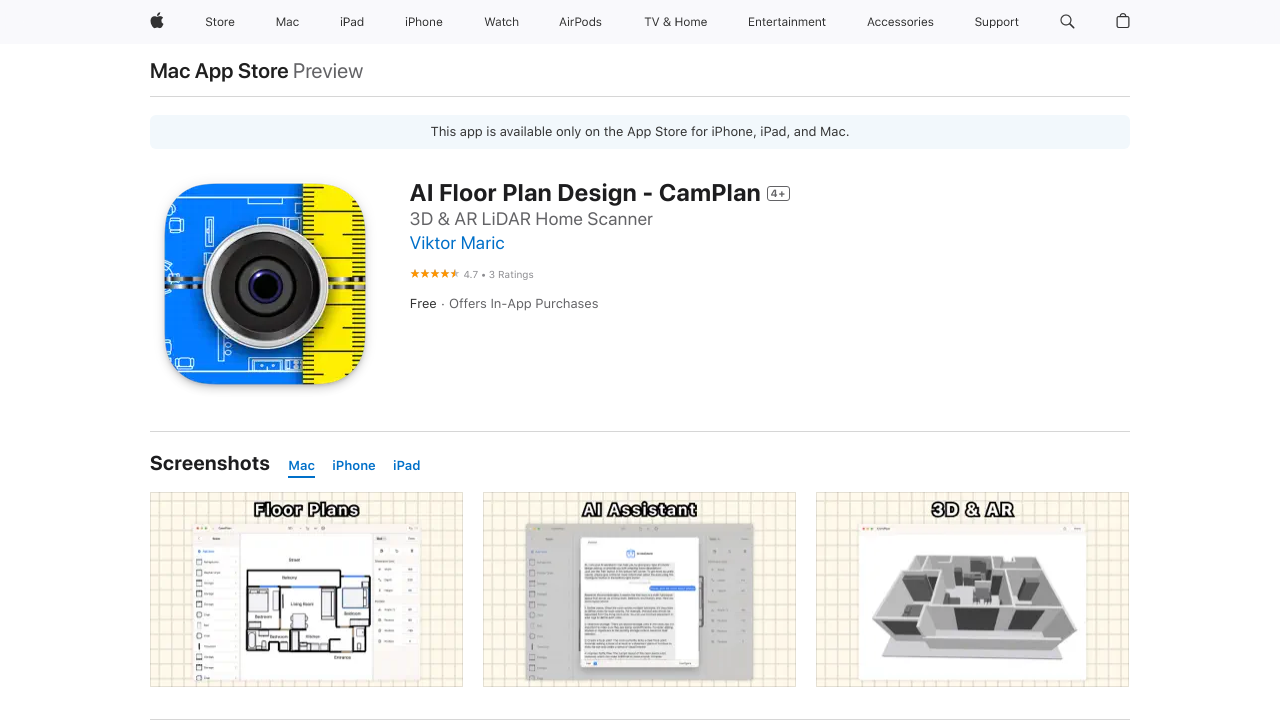Open the shopping bag icon

point(1122,21)
